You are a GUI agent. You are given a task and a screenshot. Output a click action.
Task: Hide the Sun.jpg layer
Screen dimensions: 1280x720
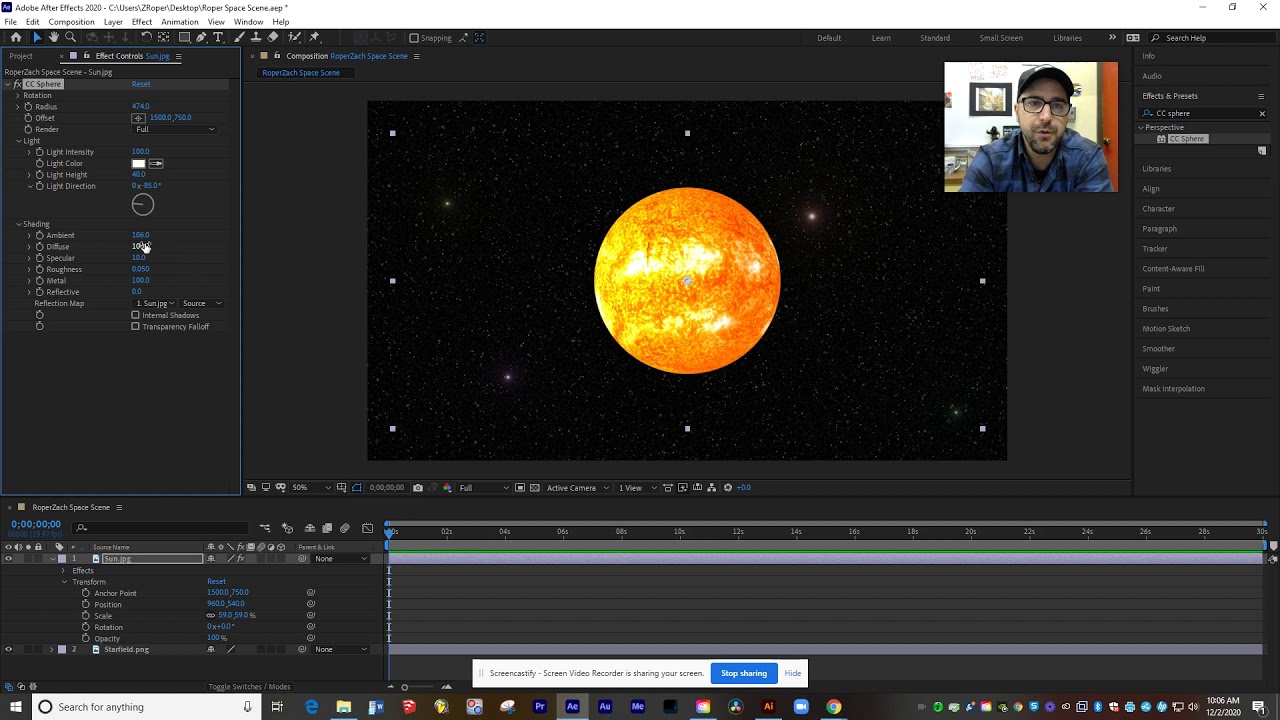[8, 559]
